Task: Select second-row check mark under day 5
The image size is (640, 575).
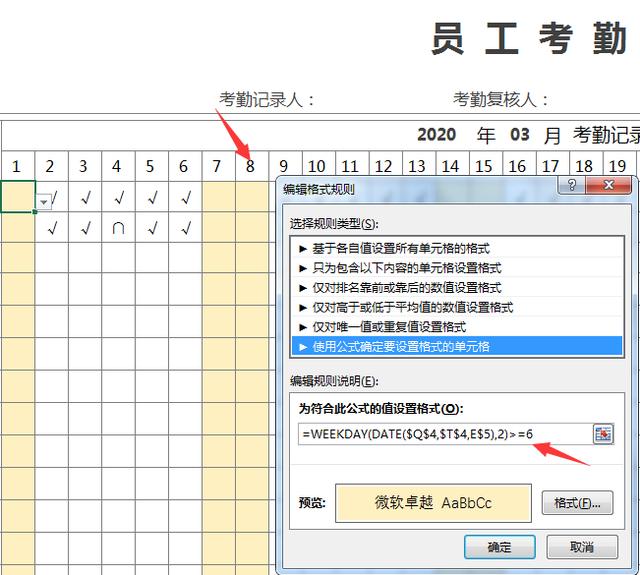Action: (152, 228)
